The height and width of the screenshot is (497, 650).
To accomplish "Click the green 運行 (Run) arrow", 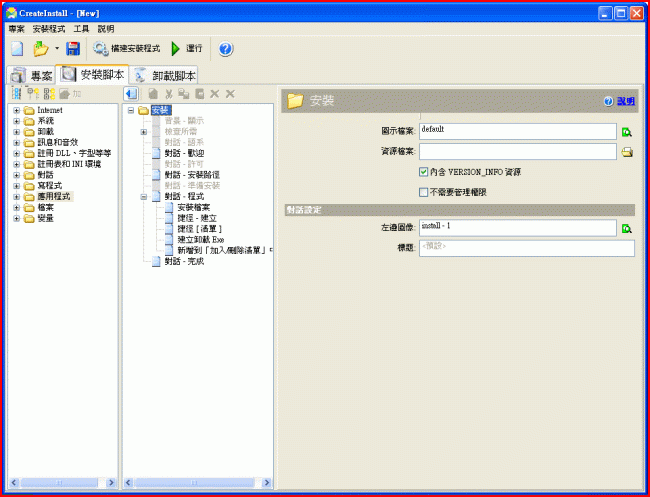I will click(x=176, y=48).
